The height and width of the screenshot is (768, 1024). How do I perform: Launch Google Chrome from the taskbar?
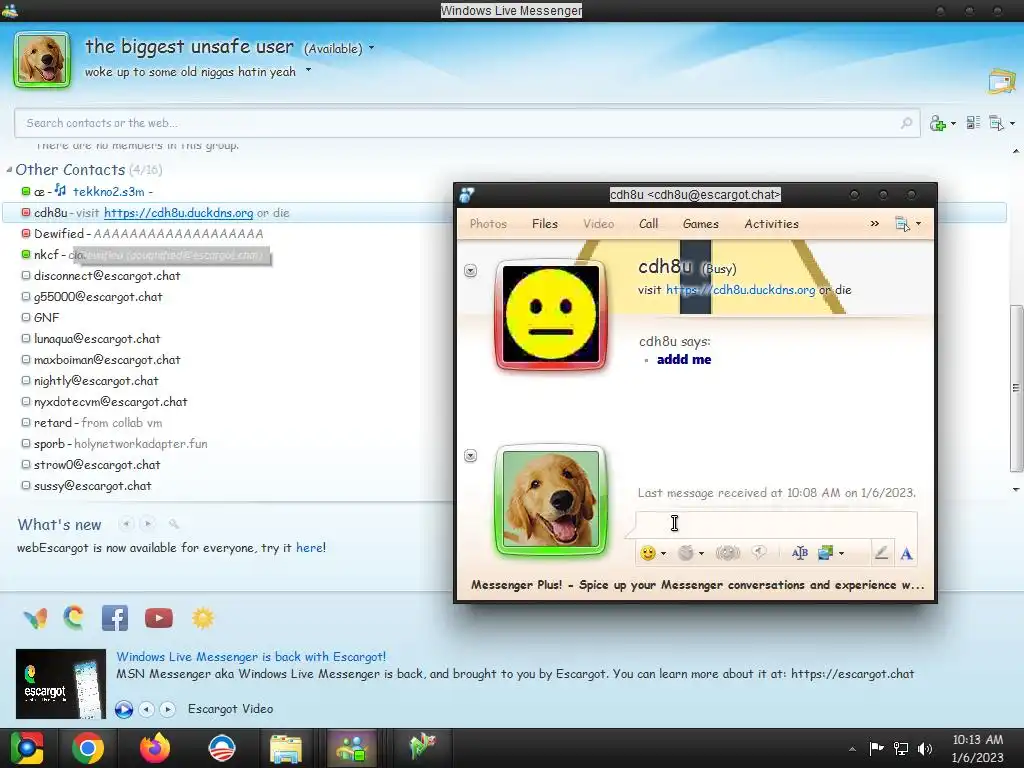tap(88, 748)
